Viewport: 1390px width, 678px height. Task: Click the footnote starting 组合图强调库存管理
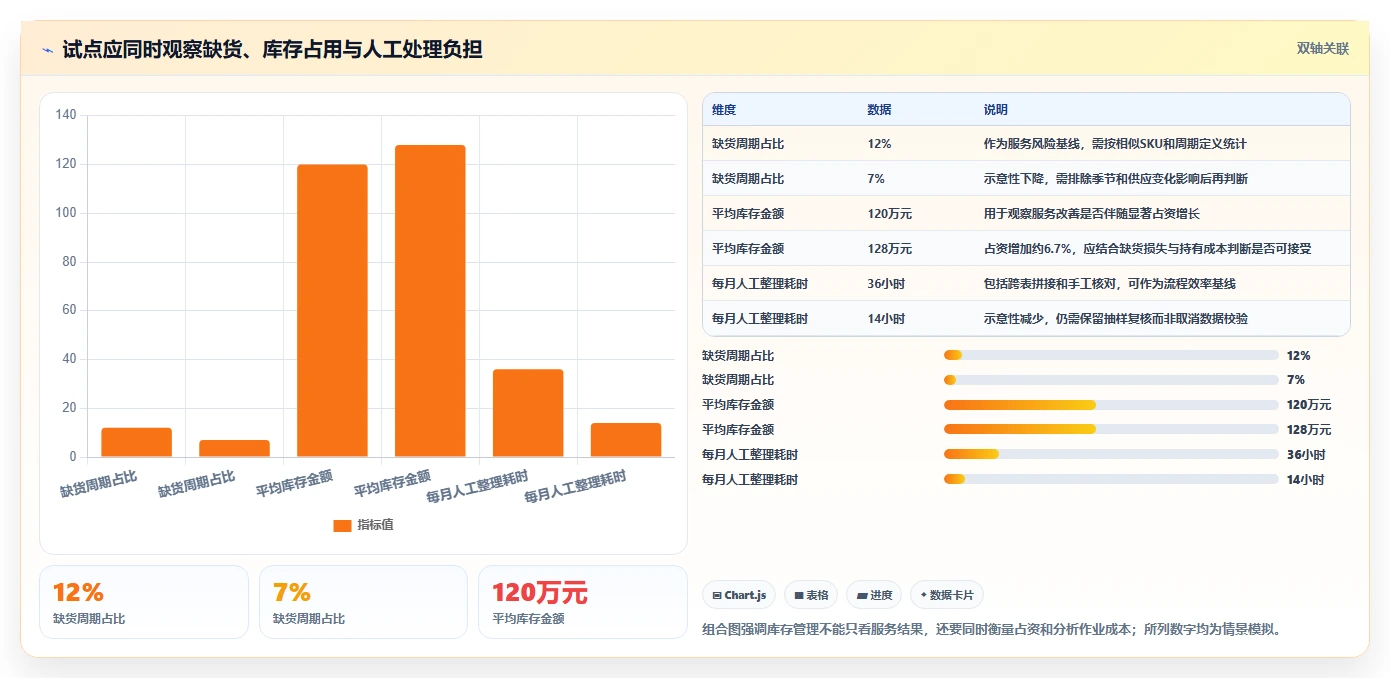click(x=992, y=630)
